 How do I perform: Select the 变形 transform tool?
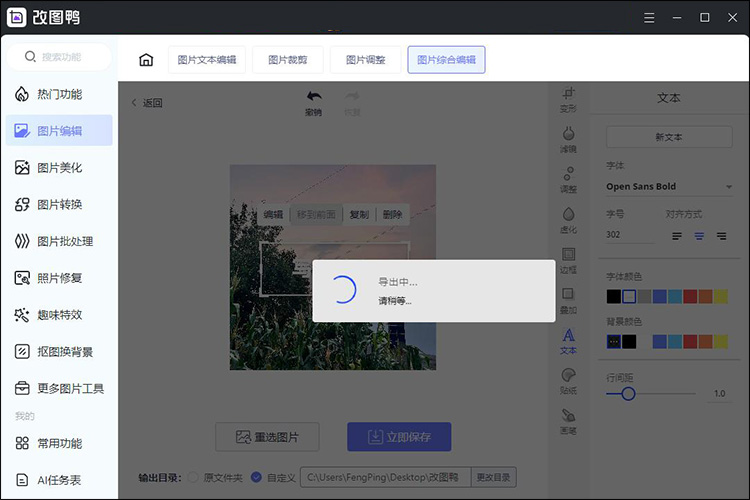point(568,99)
